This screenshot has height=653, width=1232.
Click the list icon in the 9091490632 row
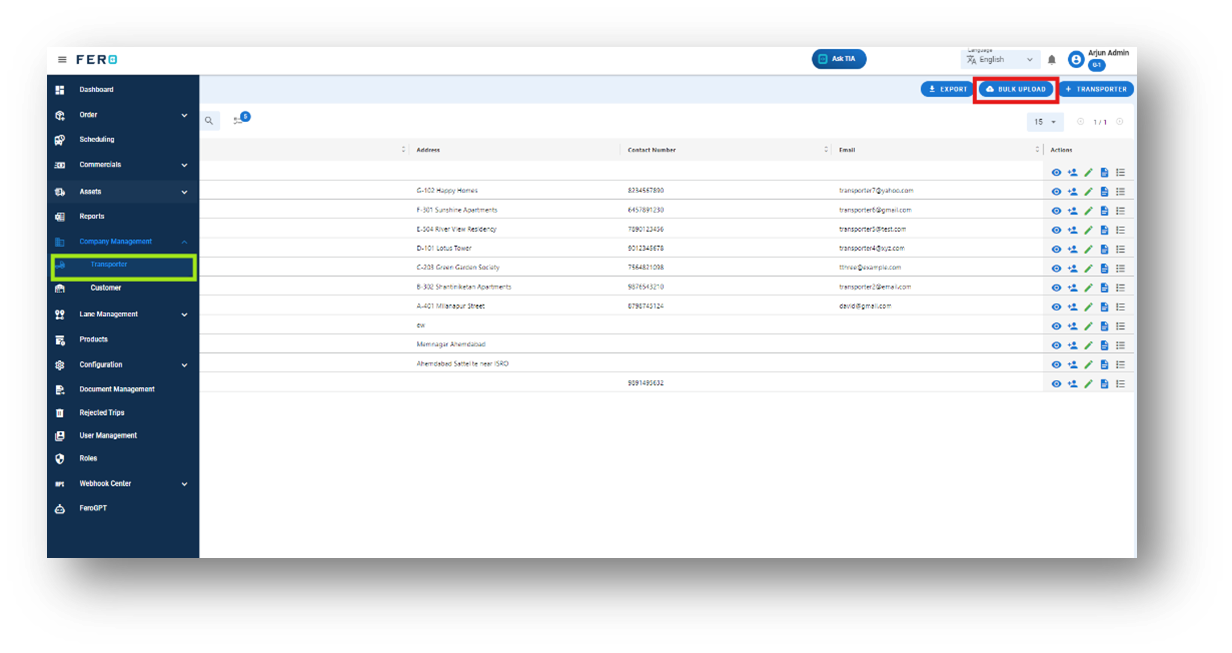click(1120, 384)
